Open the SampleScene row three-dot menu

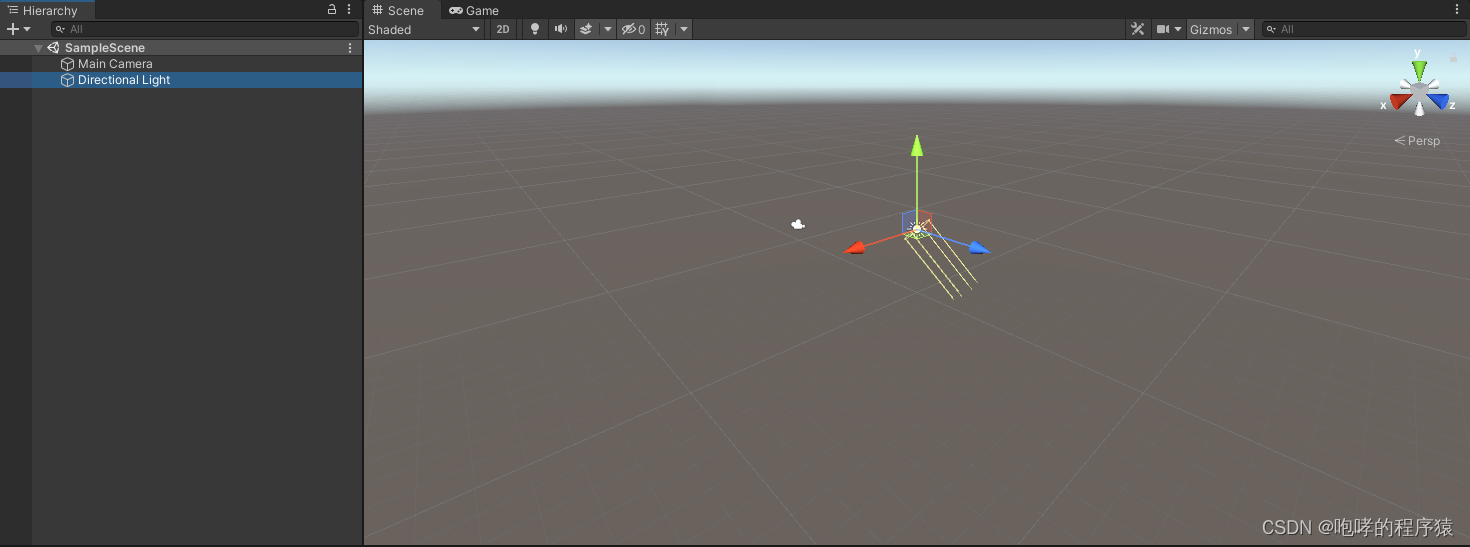(x=350, y=48)
